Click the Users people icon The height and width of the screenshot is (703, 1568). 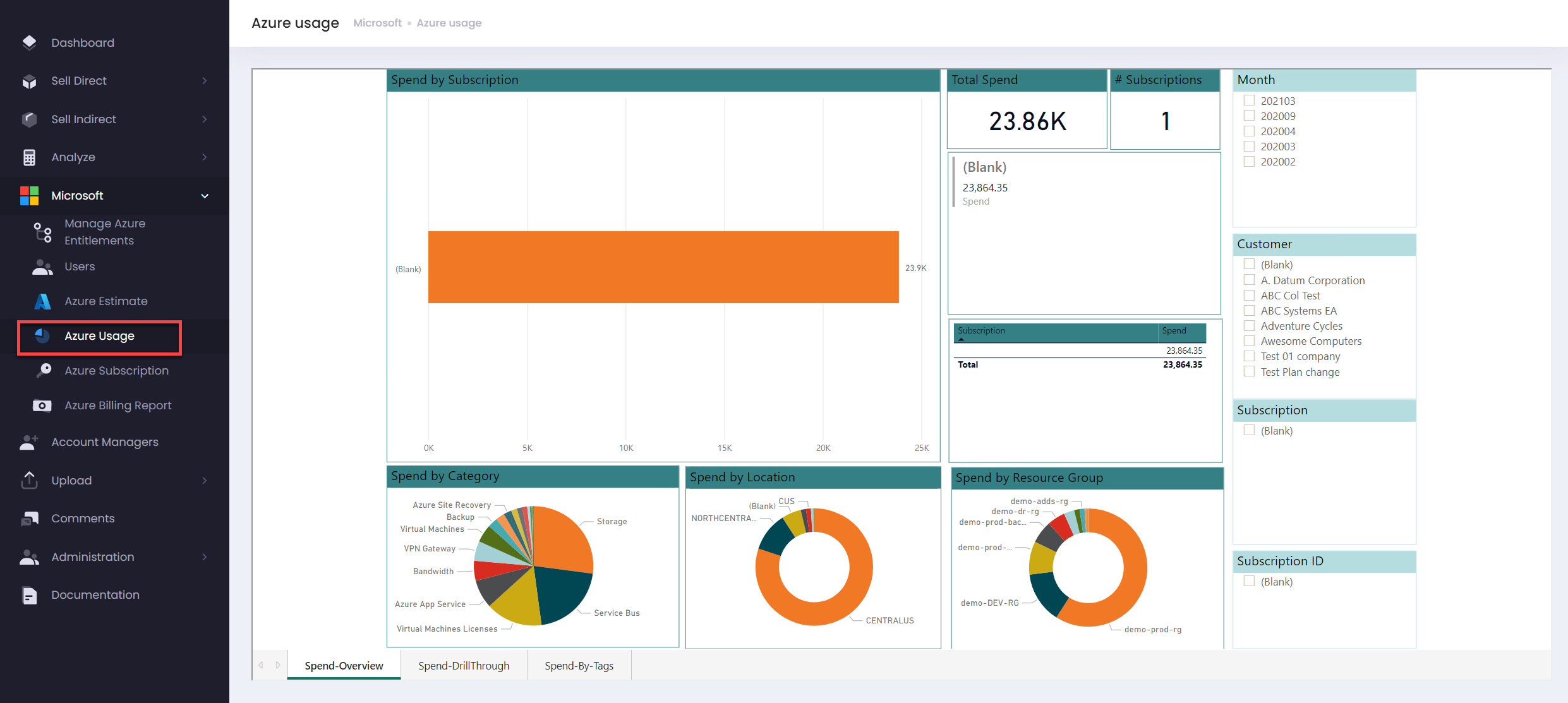point(42,267)
